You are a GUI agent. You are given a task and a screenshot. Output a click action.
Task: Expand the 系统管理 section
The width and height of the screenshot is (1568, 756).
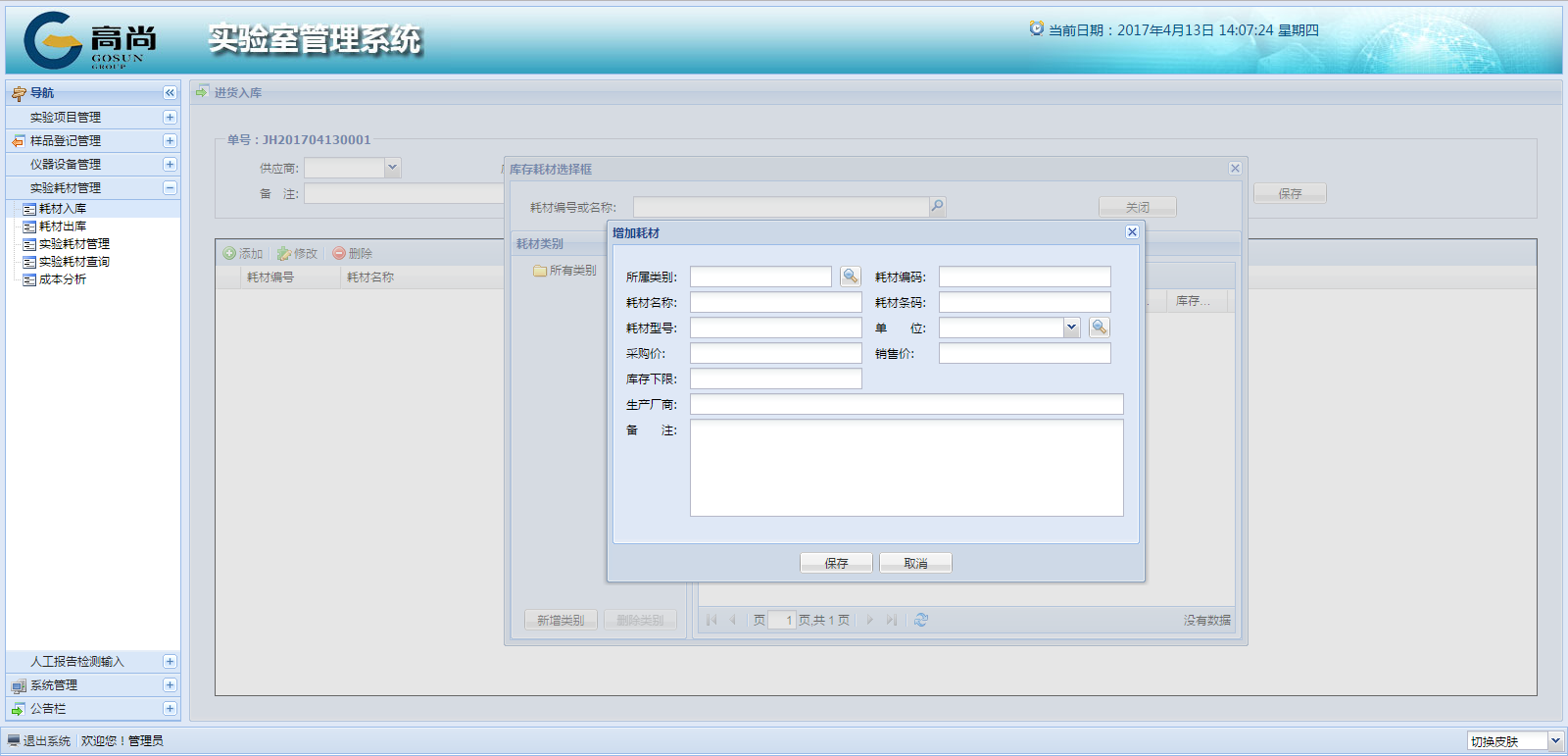(x=170, y=685)
